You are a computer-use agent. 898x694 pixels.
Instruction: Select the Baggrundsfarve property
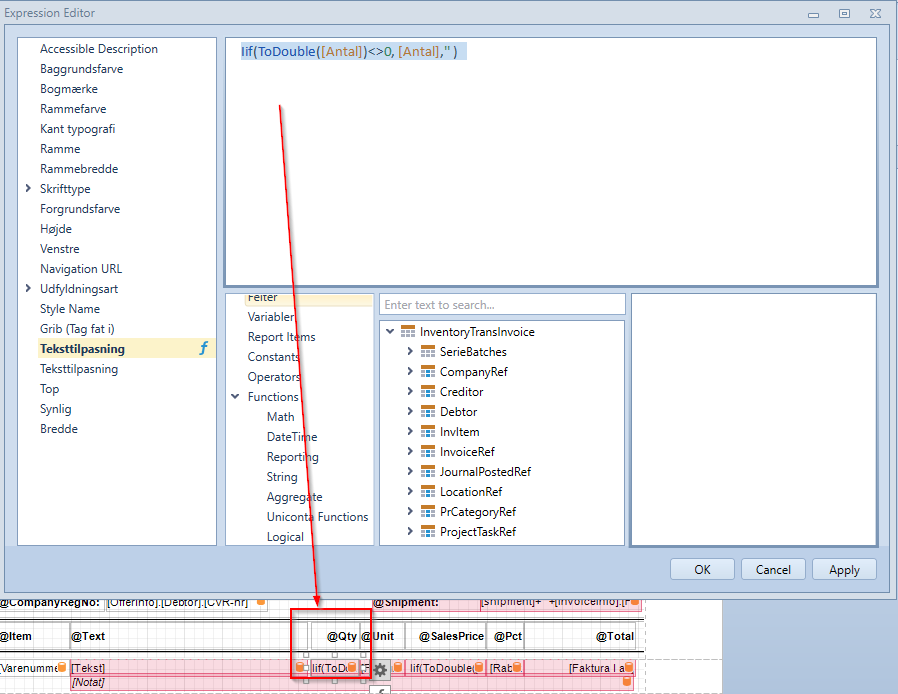point(81,69)
